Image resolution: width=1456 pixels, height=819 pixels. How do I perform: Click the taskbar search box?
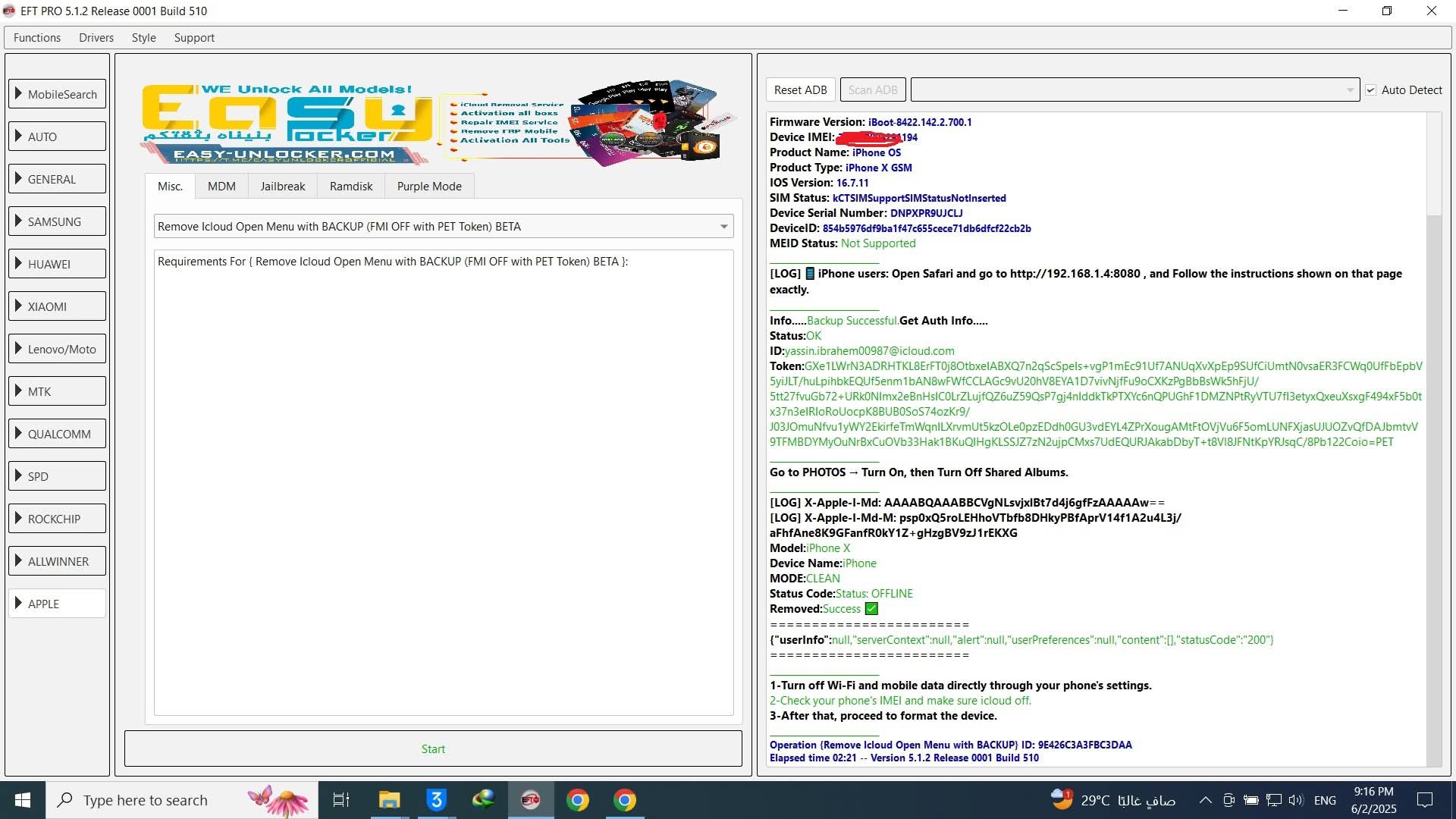click(182, 800)
